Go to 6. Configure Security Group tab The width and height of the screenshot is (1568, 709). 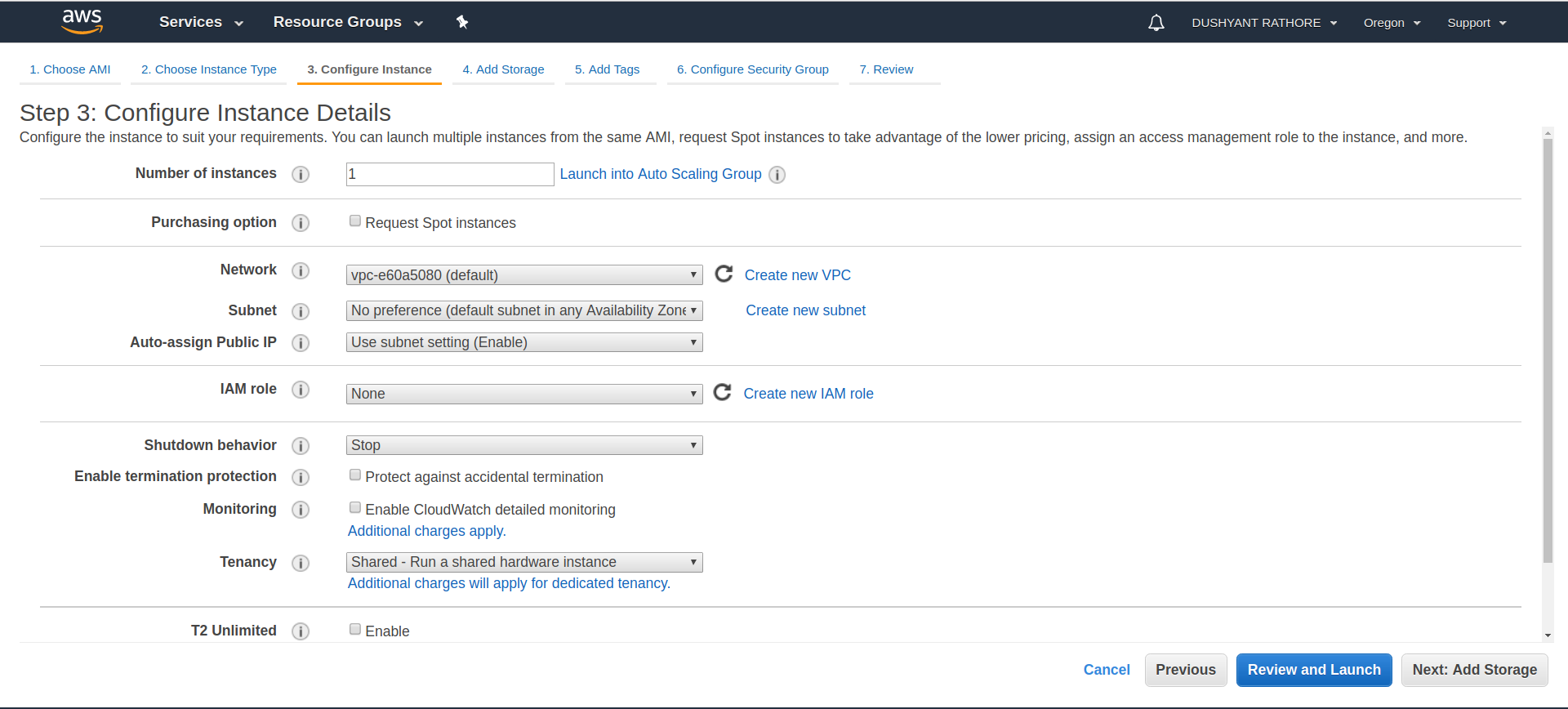(753, 69)
